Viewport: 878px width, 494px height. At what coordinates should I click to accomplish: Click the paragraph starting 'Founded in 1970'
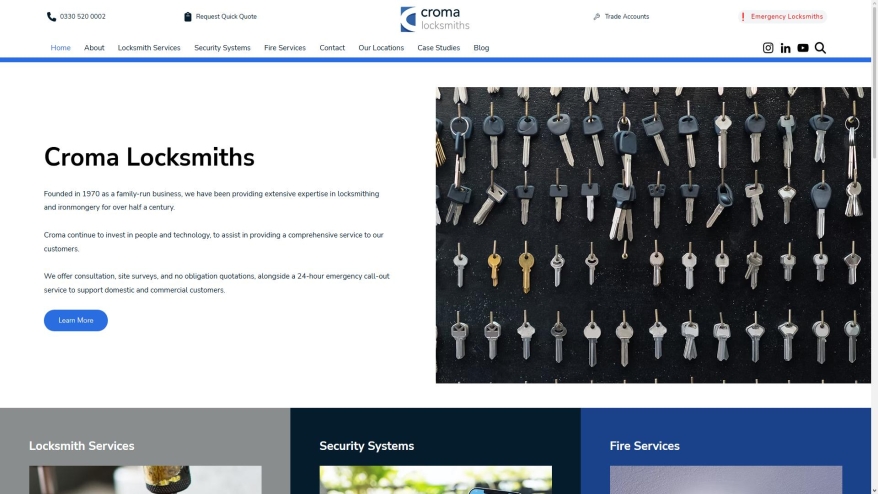(212, 201)
